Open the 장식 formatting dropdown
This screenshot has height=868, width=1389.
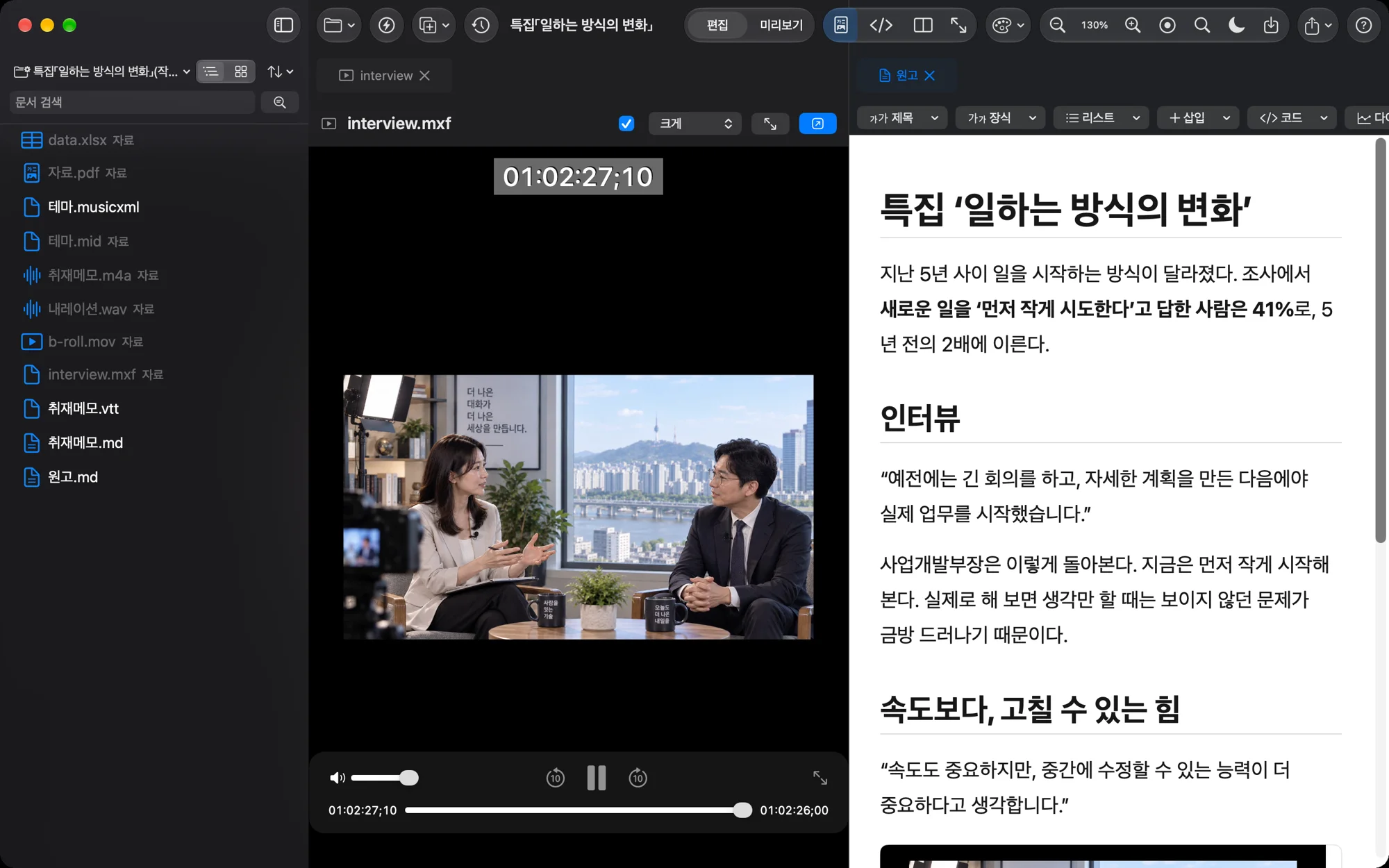pyautogui.click(x=1001, y=118)
